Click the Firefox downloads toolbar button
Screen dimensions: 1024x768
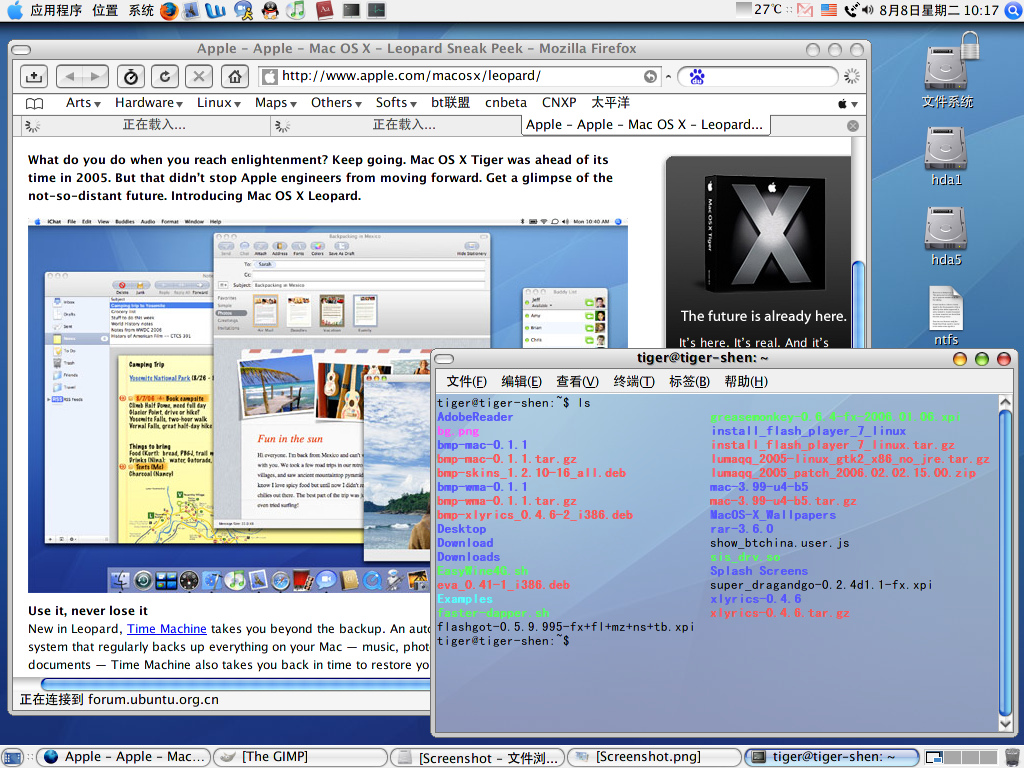tap(34, 76)
